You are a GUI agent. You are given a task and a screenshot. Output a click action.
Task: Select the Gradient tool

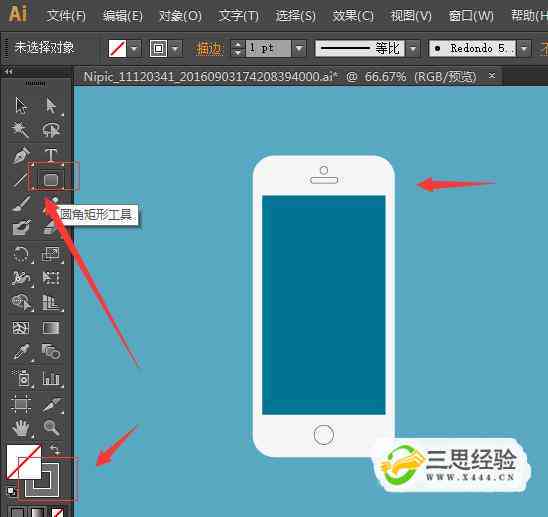point(51,328)
